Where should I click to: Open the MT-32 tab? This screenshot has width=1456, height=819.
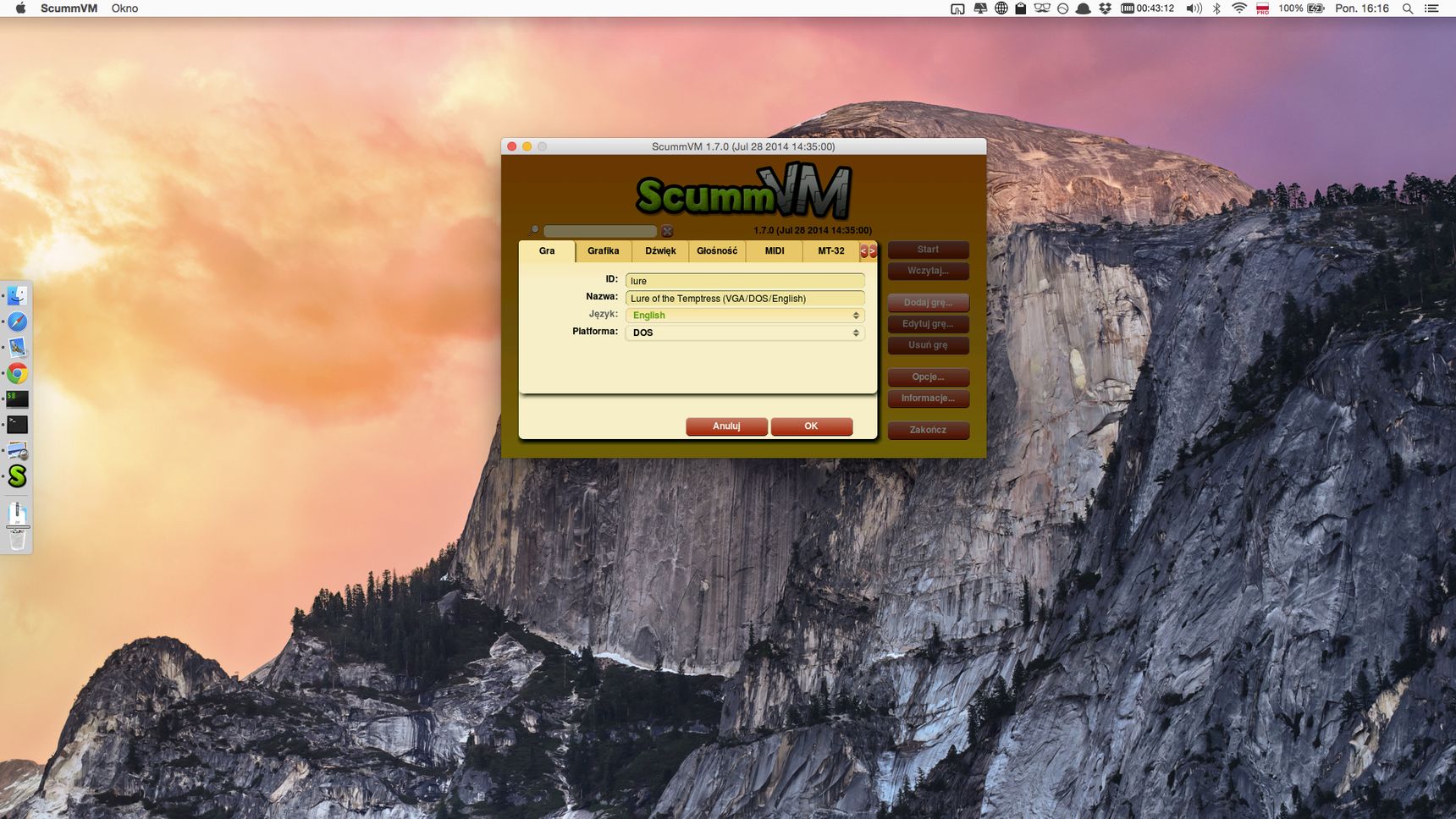pos(831,251)
